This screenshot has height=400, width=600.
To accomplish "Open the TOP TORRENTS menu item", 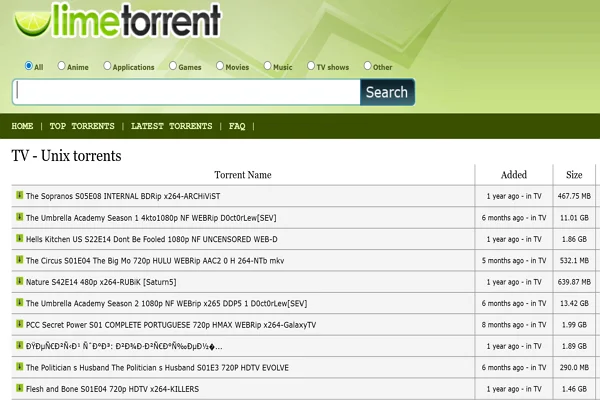I will tap(81, 127).
